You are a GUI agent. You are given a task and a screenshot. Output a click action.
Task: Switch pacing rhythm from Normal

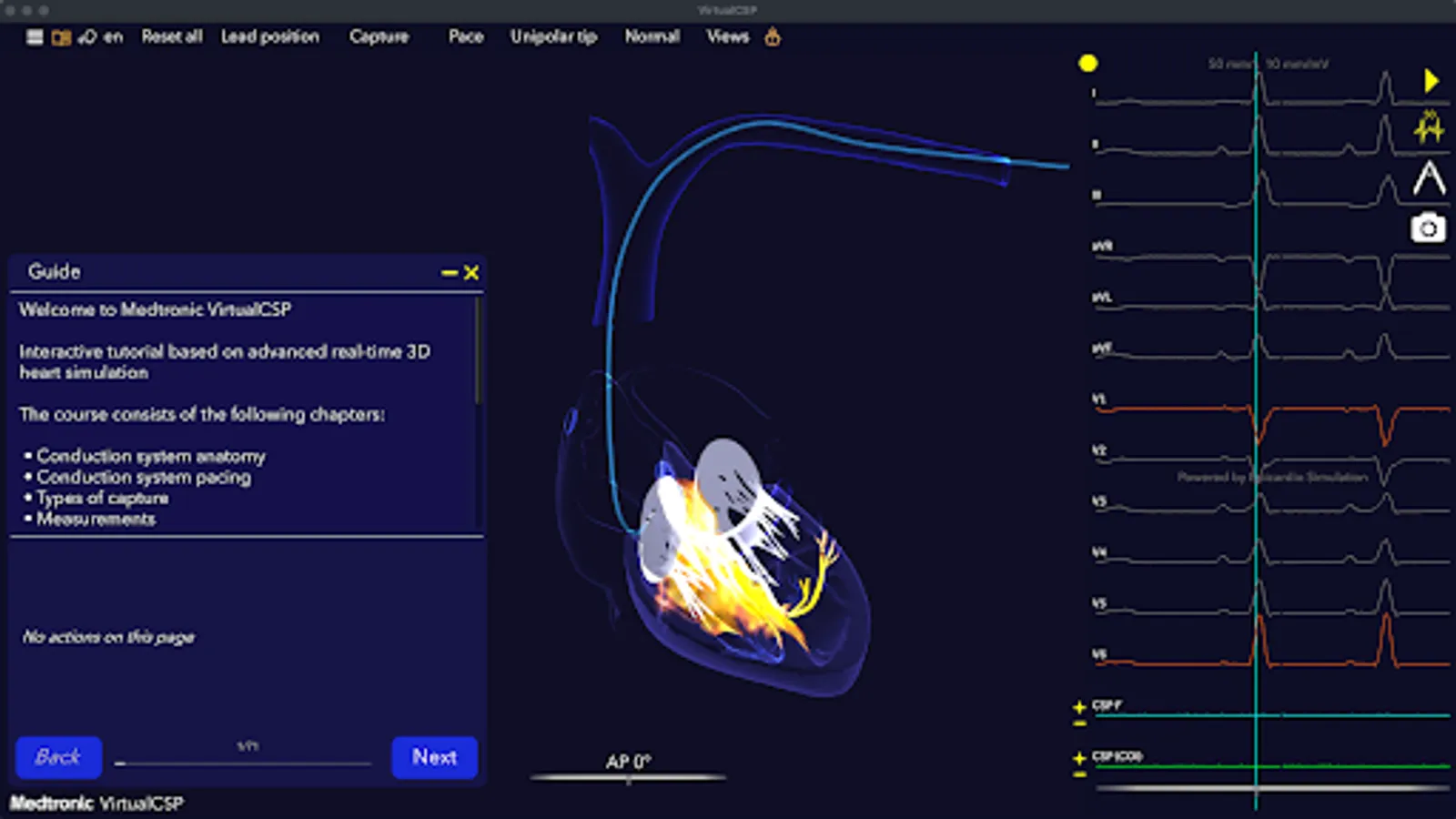[652, 36]
